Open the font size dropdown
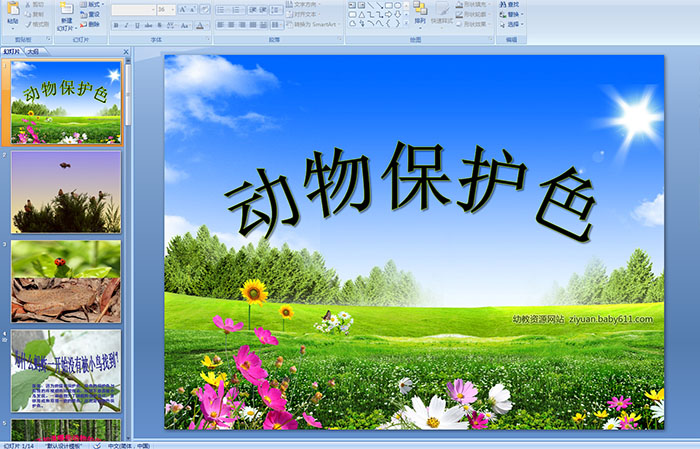Image resolution: width=700 pixels, height=449 pixels. tap(173, 9)
